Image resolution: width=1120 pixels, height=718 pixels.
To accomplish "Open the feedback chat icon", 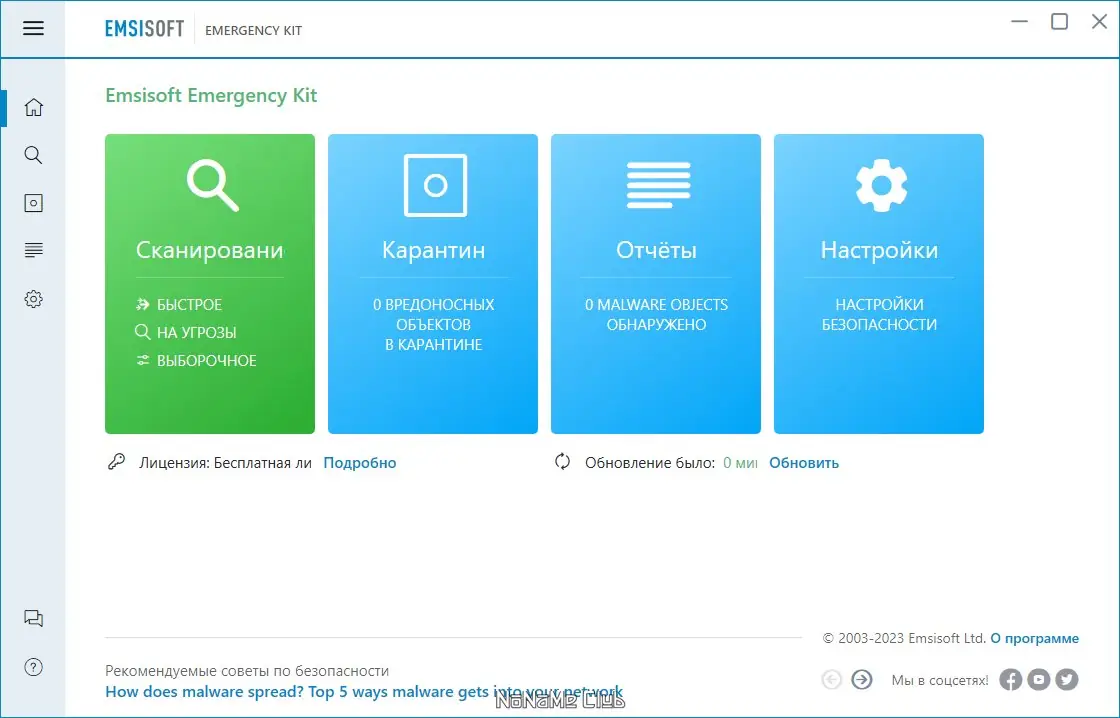I will [33, 618].
